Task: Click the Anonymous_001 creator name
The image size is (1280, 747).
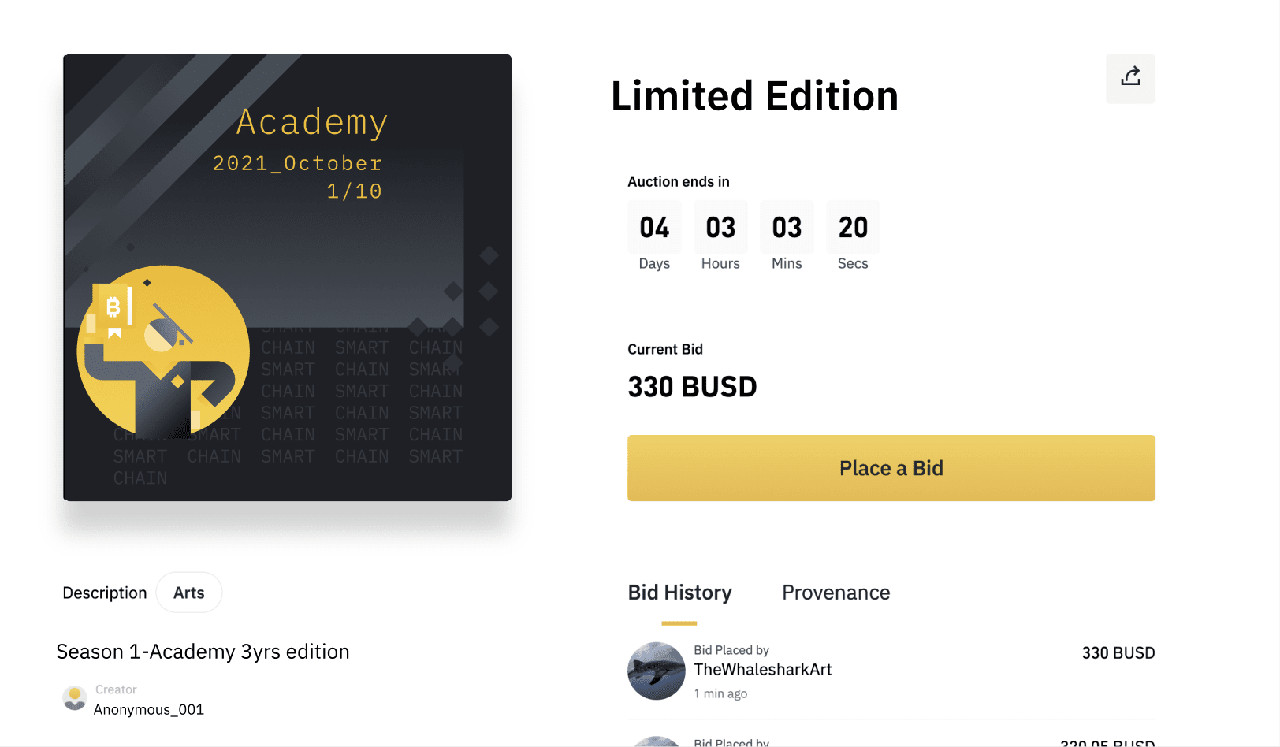Action: pos(148,708)
